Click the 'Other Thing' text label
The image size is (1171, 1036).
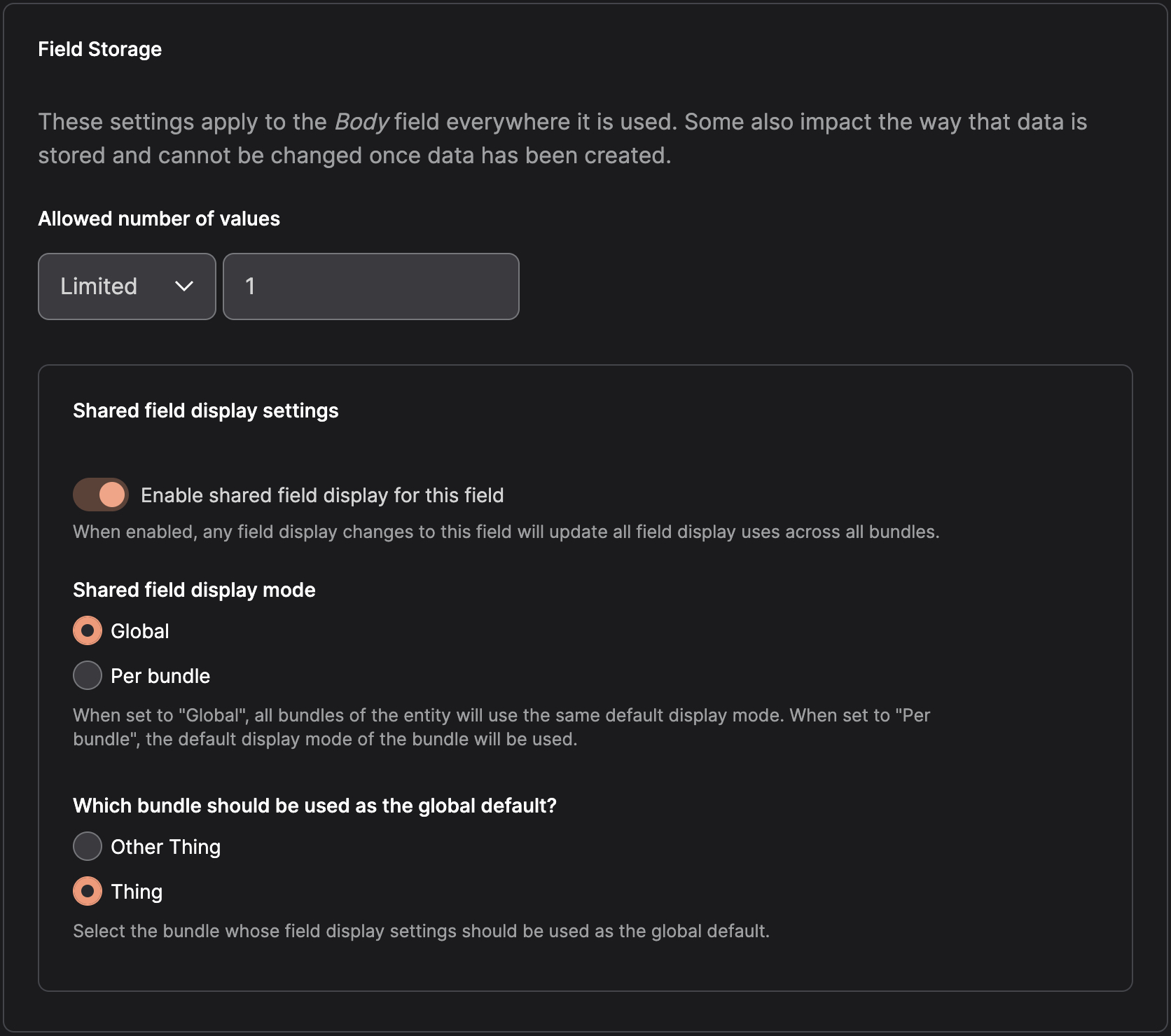coord(166,847)
